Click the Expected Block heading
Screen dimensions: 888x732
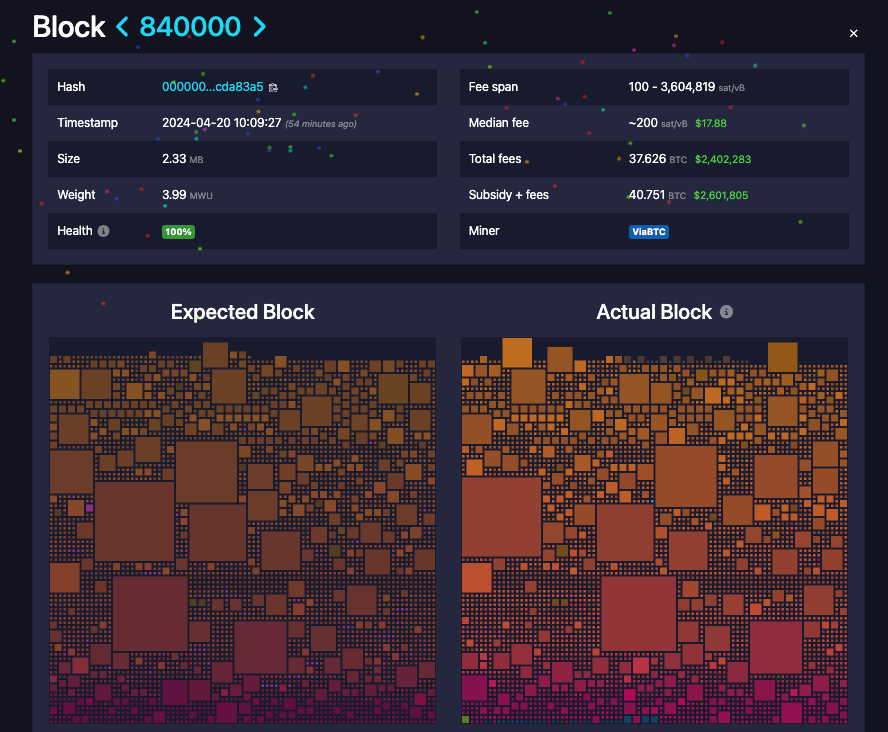(242, 312)
